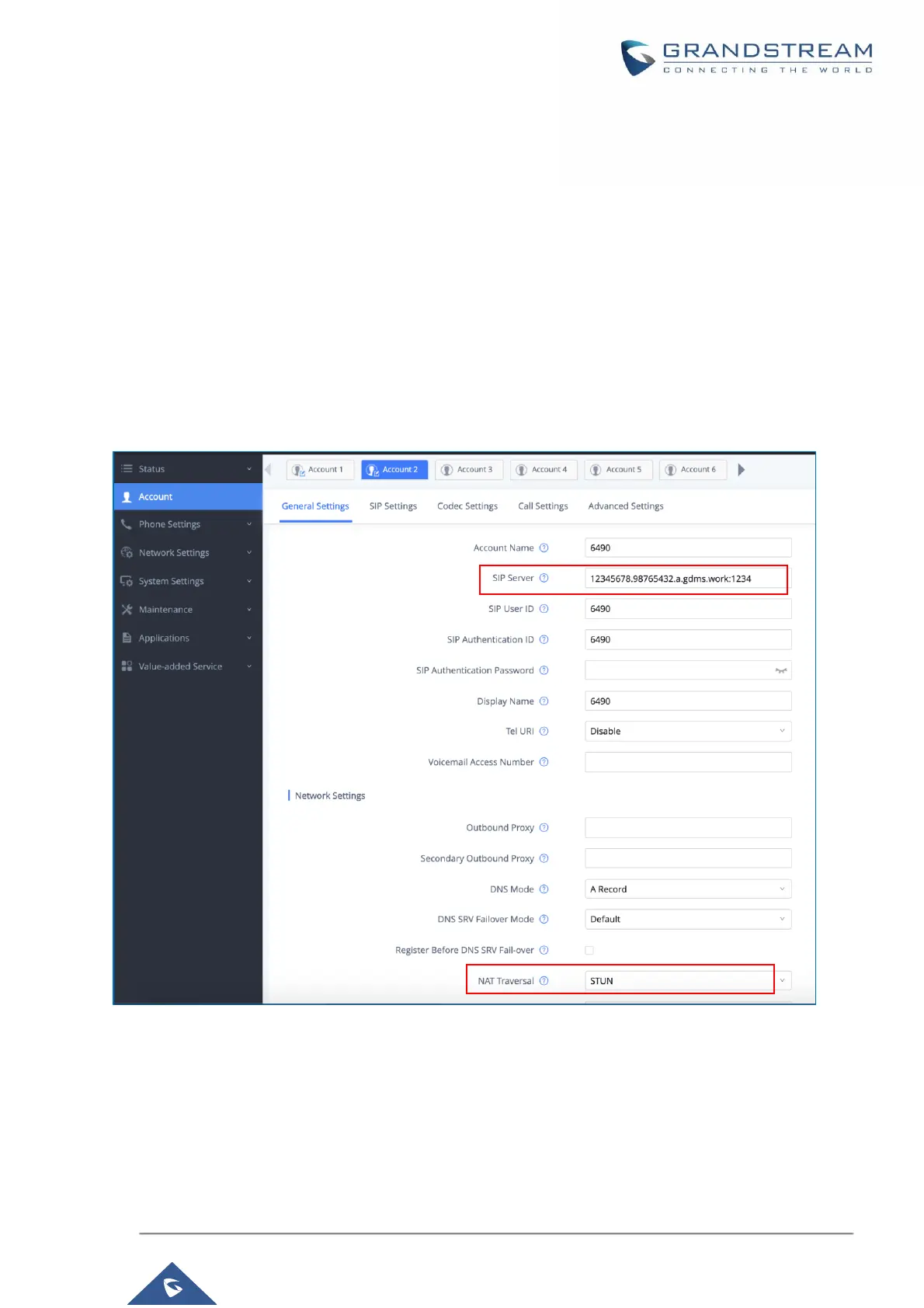Click the left arrow before Account 1
Image resolution: width=924 pixels, height=1308 pixels.
(x=269, y=469)
